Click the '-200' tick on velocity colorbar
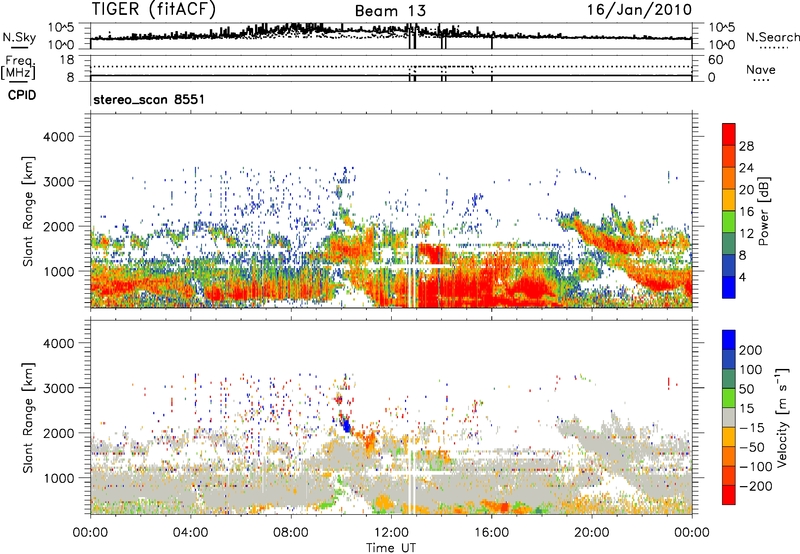Screen dimensions: 800x554 [x=756, y=486]
